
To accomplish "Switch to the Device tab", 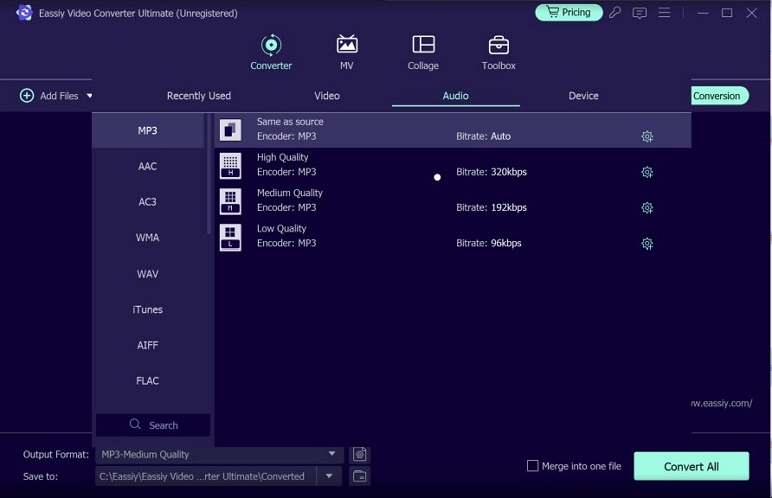I will 583,96.
